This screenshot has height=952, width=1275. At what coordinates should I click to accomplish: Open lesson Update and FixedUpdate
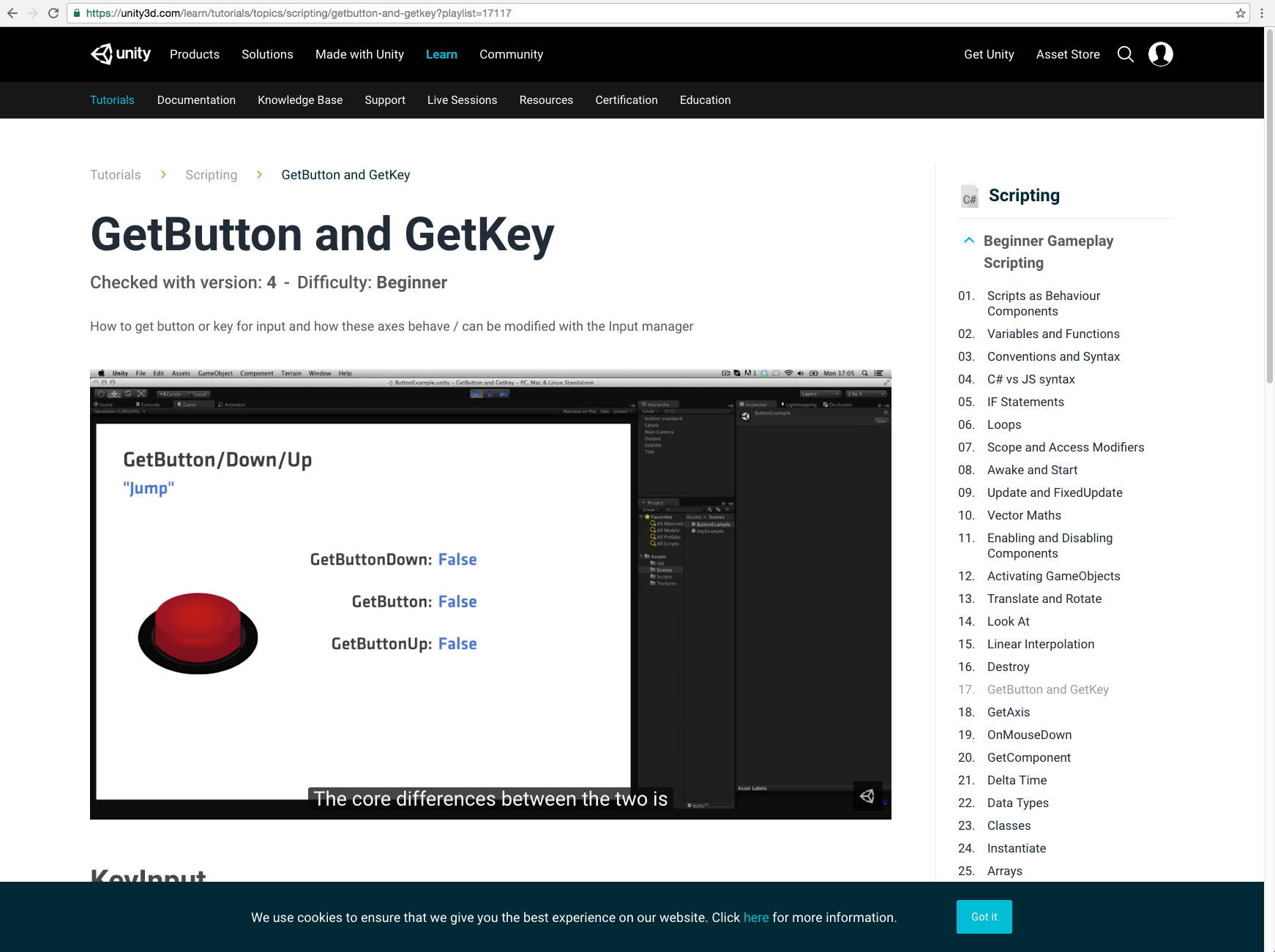click(1055, 492)
